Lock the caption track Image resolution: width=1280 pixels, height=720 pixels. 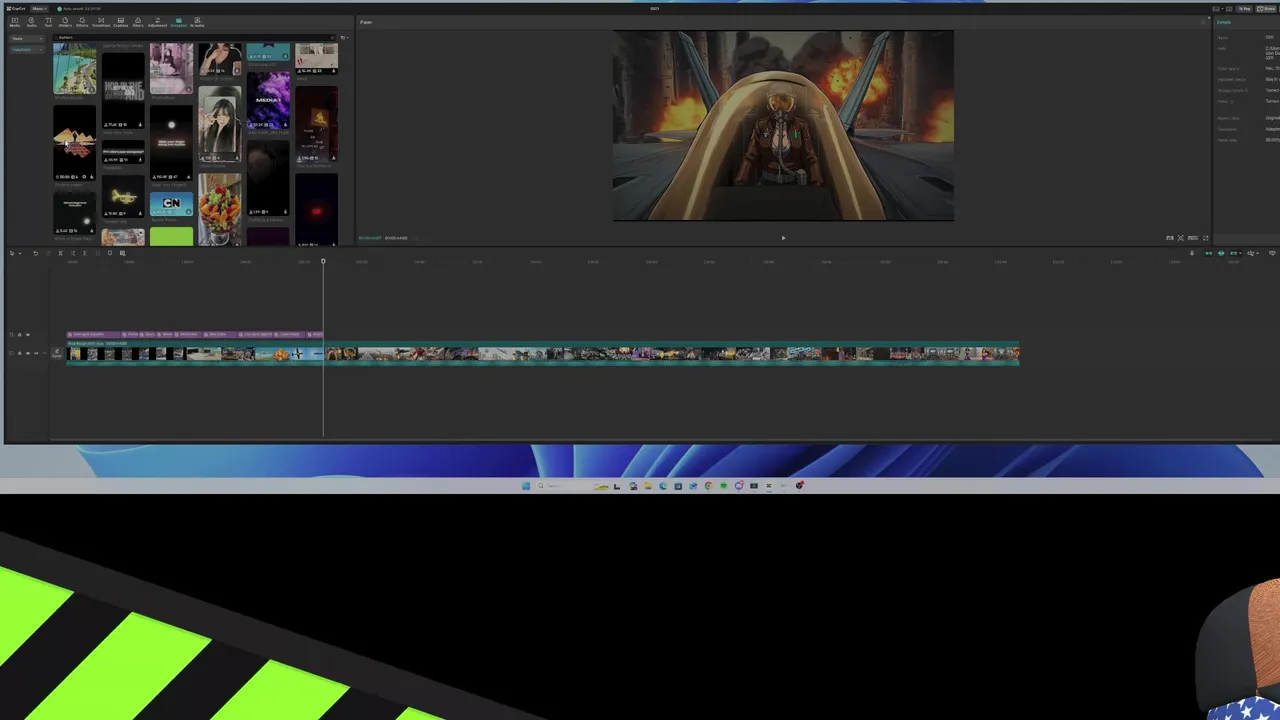click(20, 334)
